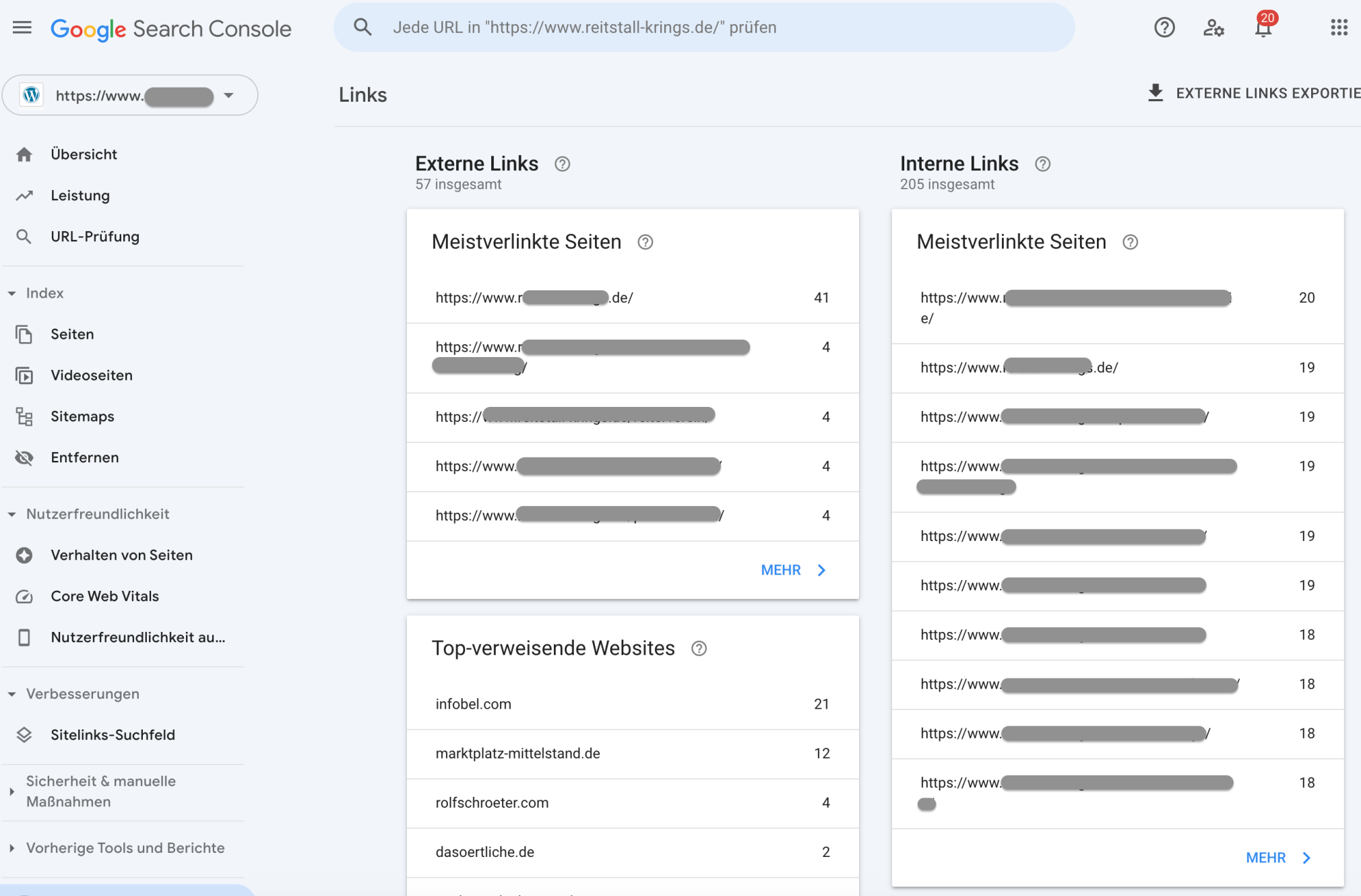The image size is (1361, 896).
Task: Click info icon next to Top-verweisende Websites
Action: (x=699, y=648)
